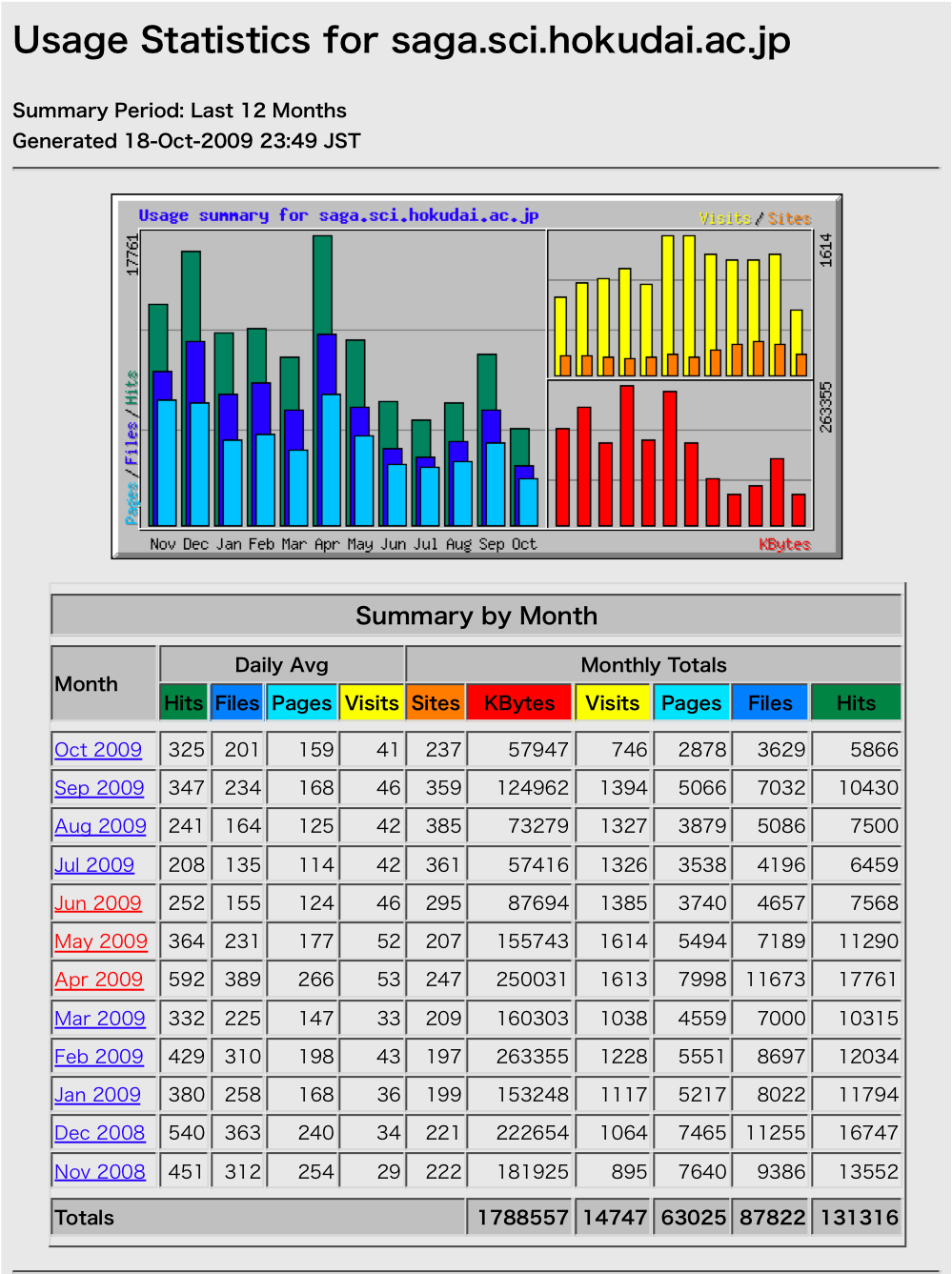Open the Apr 2009 monthly report link
Screen dimensions: 952x1274
click(x=98, y=980)
